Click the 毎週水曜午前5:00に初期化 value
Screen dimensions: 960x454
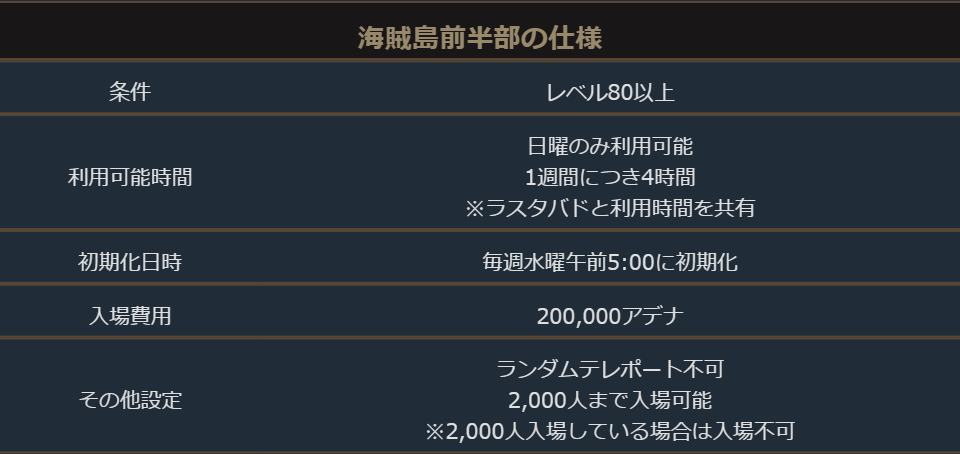(610, 262)
